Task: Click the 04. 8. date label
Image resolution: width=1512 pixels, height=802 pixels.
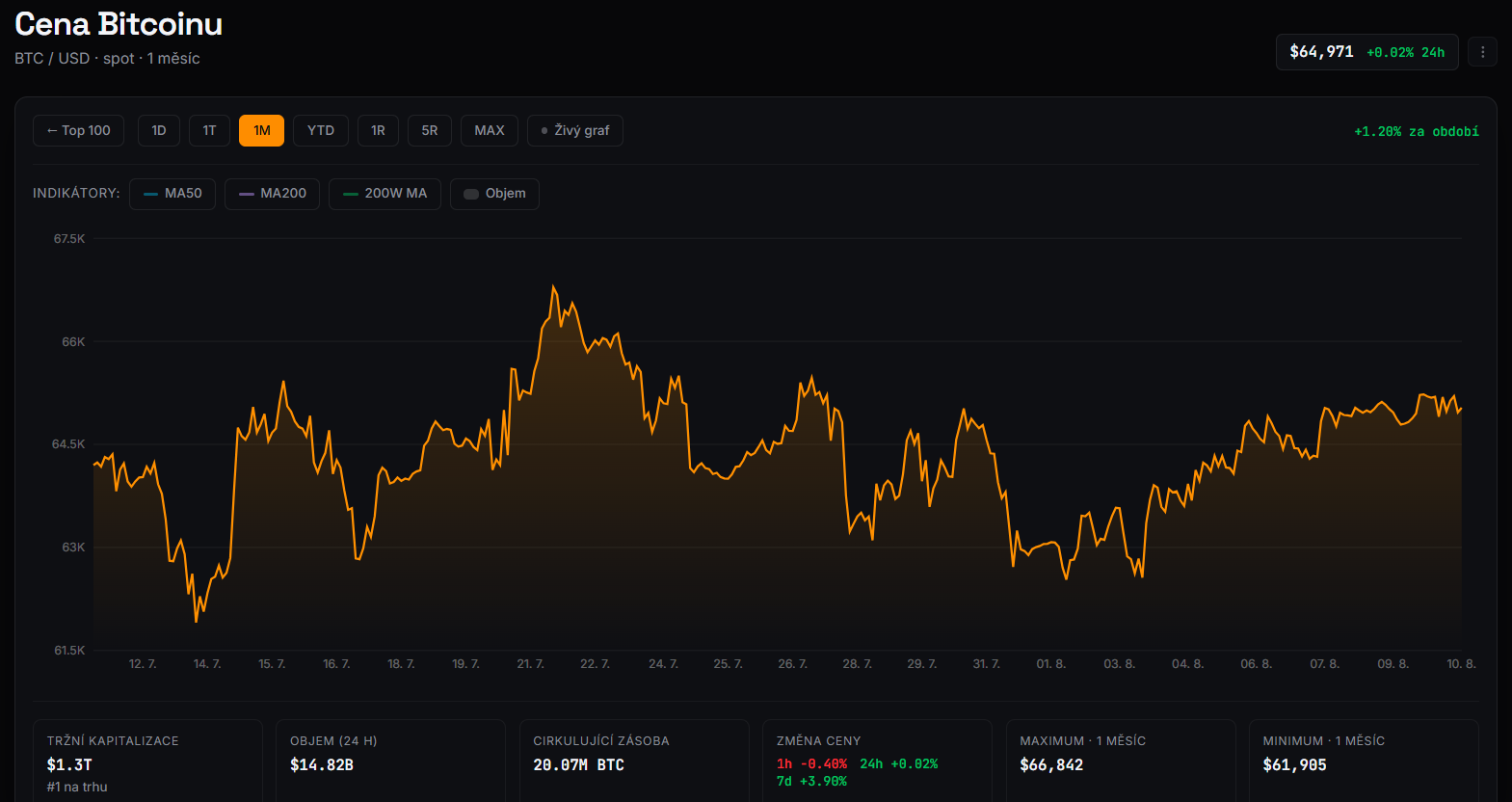Action: pos(1187,664)
